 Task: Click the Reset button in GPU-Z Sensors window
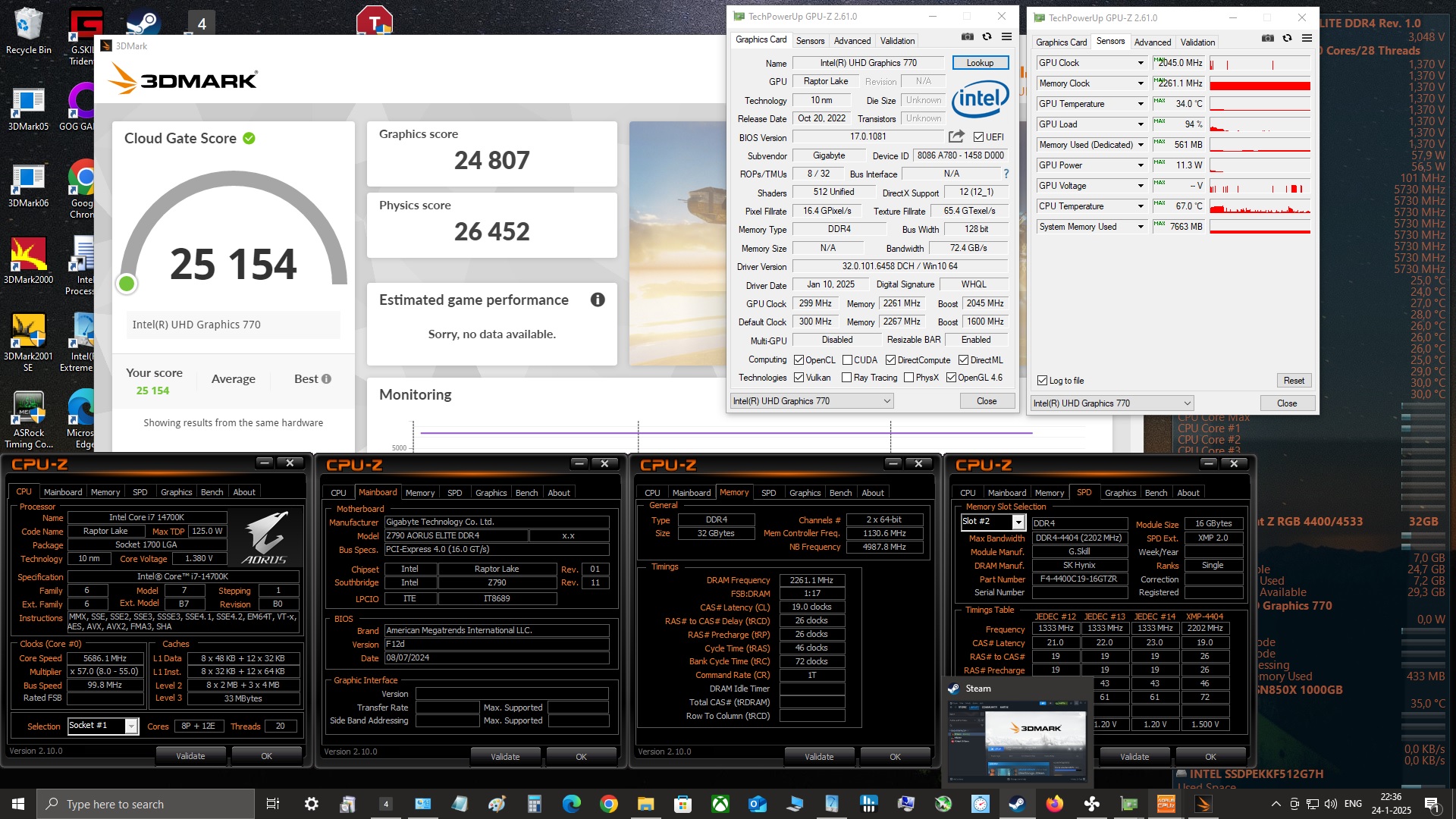click(1294, 381)
